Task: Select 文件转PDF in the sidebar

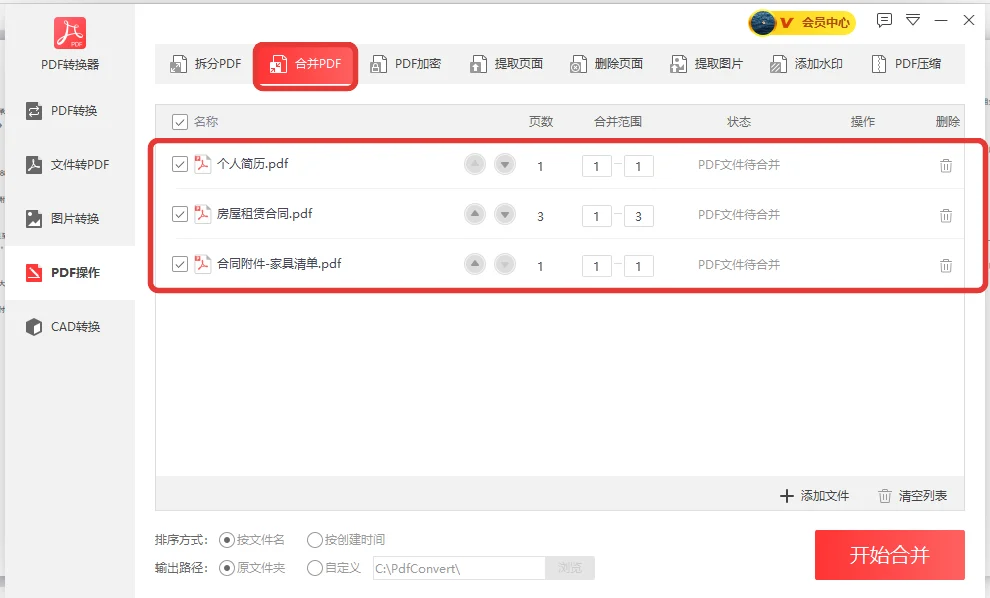Action: point(70,165)
